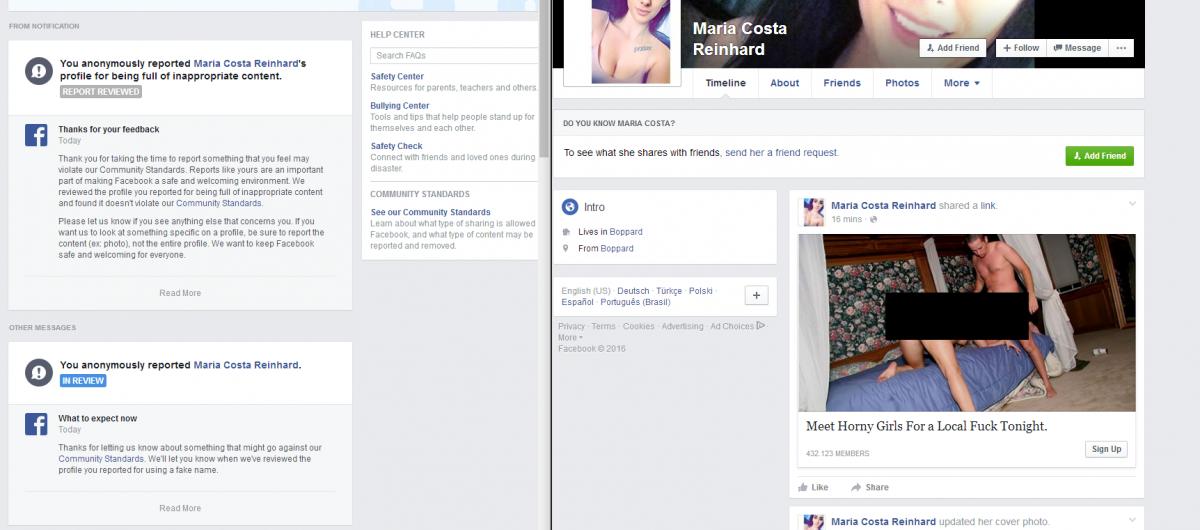This screenshot has height=530, width=1200.
Task: Open Community Standards link in feedback message
Action: coord(219,203)
